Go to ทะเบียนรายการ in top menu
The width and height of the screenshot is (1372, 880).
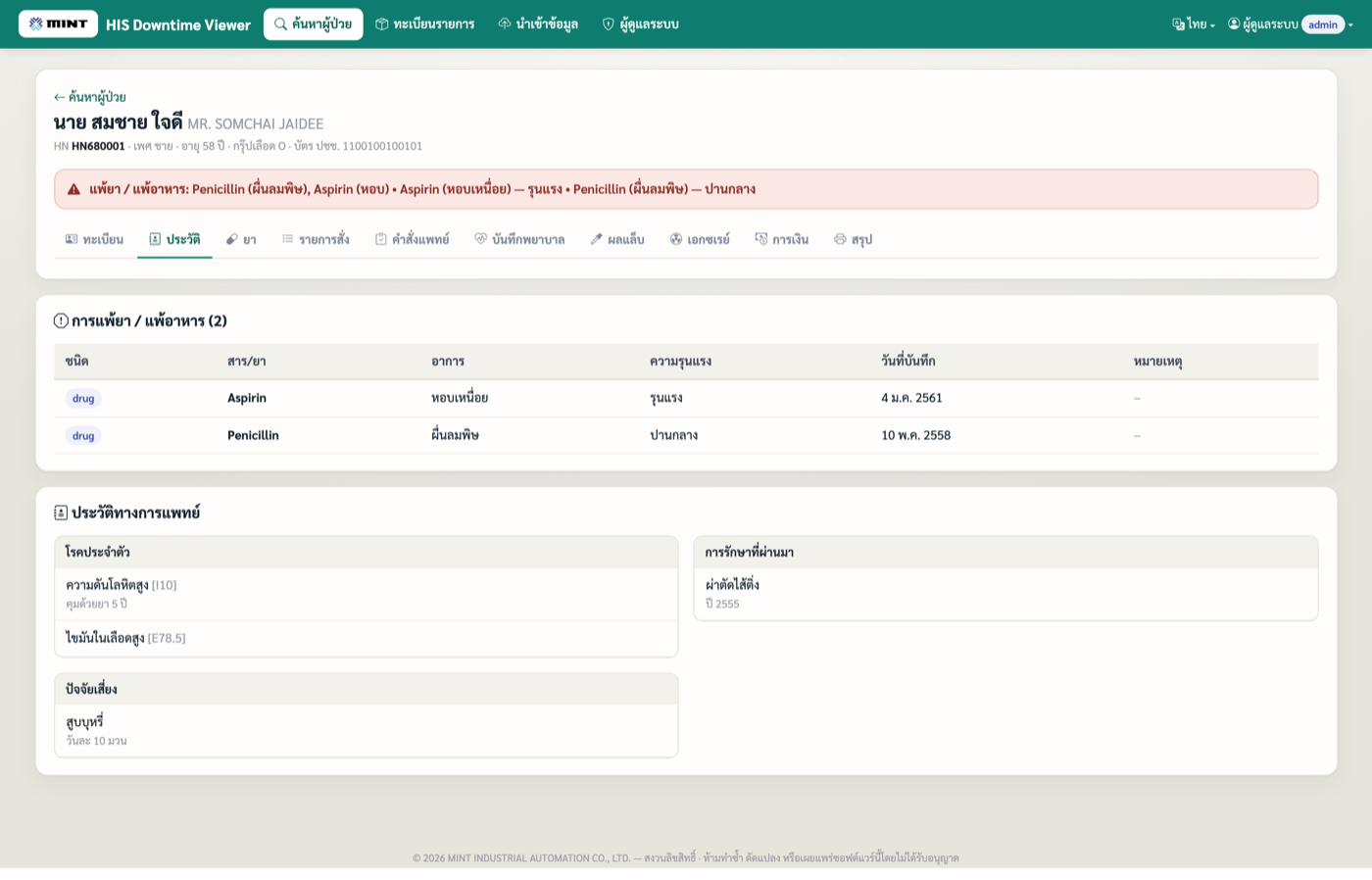tap(425, 24)
